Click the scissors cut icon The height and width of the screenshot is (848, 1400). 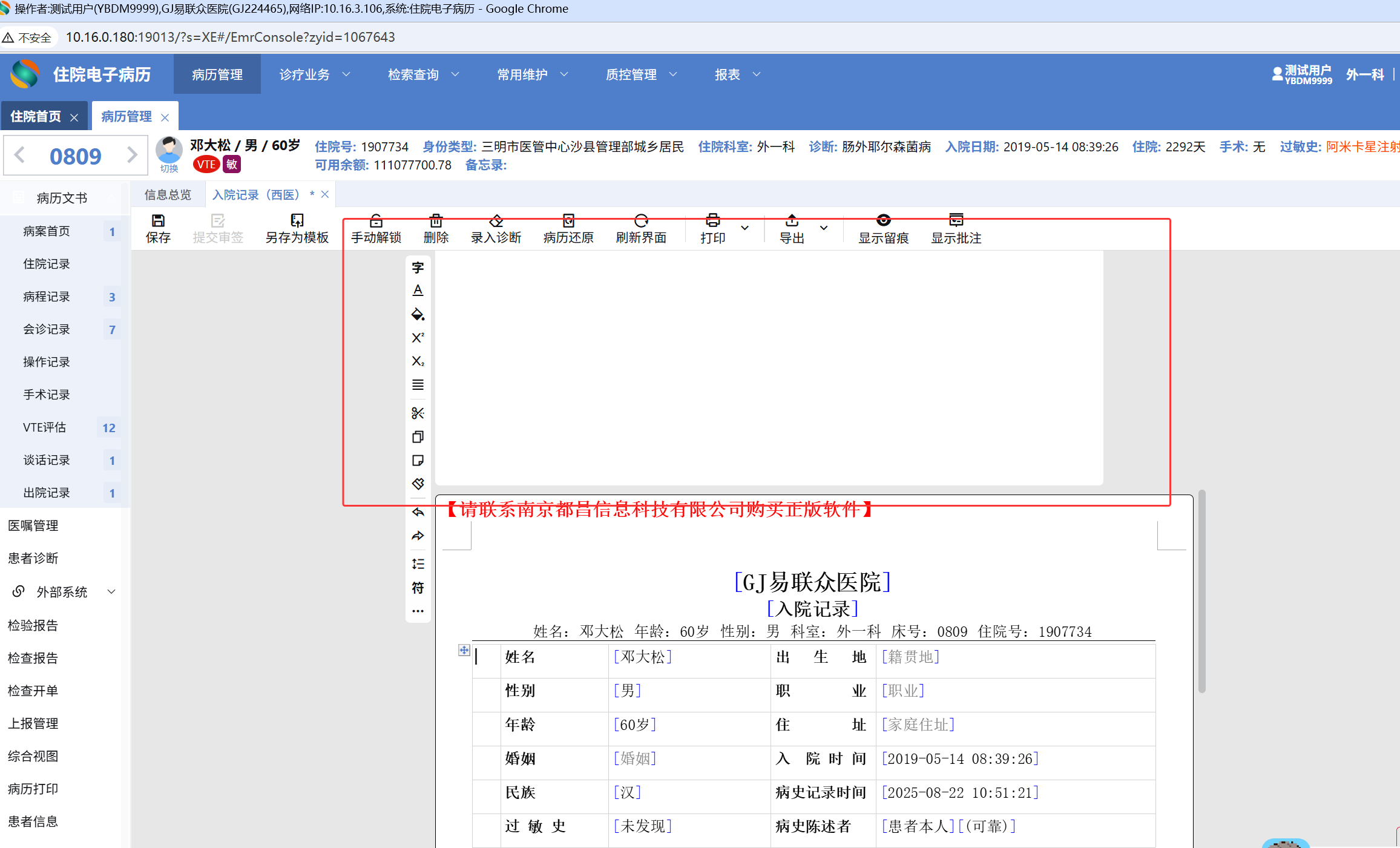[x=418, y=413]
